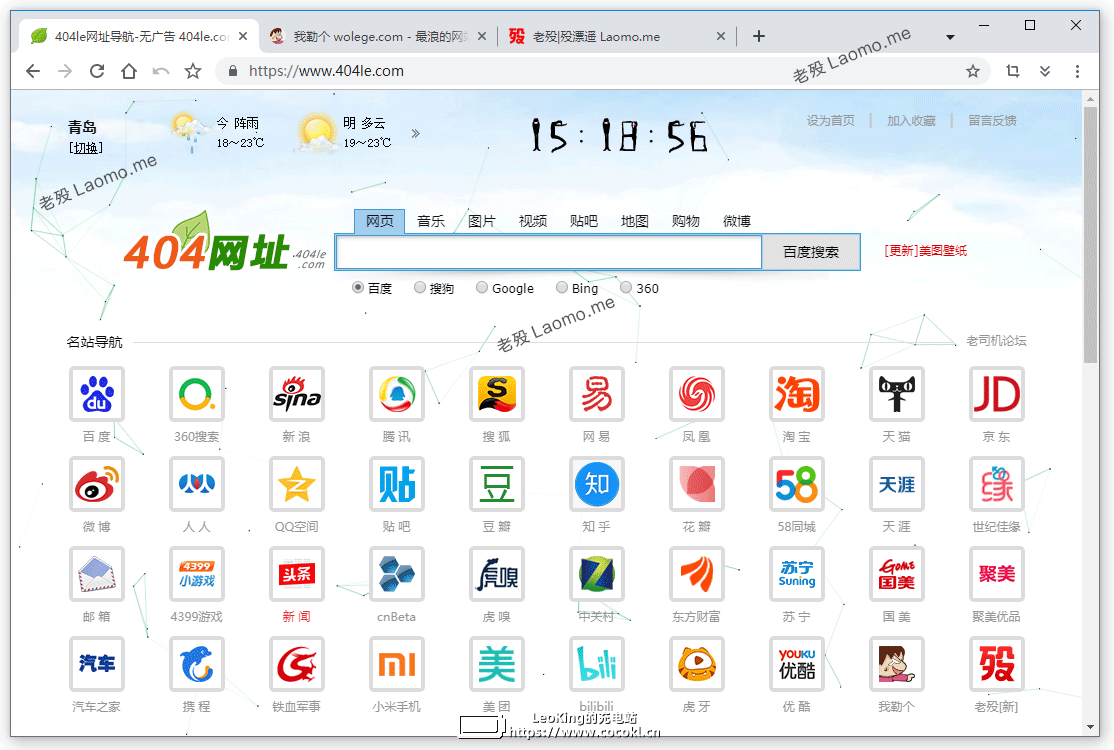The height and width of the screenshot is (750, 1114).
Task: Open the bilibili site icon
Action: pyautogui.click(x=597, y=665)
